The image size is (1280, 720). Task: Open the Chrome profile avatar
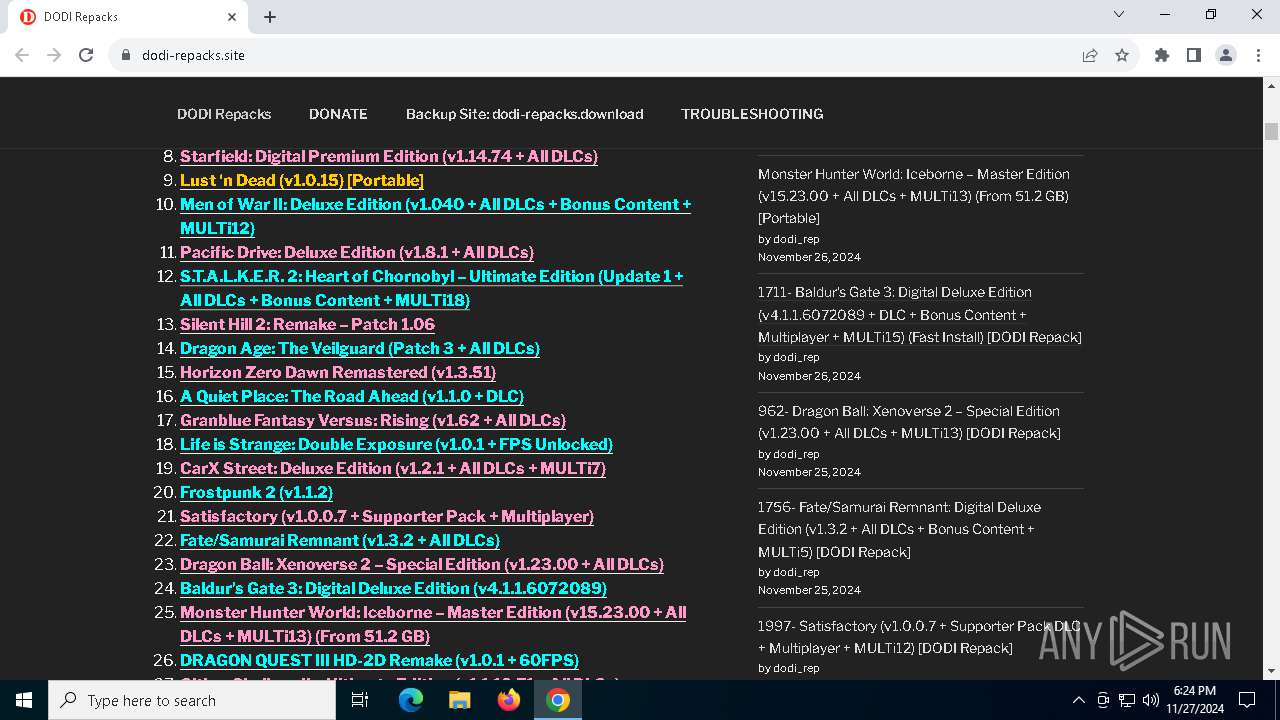point(1226,55)
